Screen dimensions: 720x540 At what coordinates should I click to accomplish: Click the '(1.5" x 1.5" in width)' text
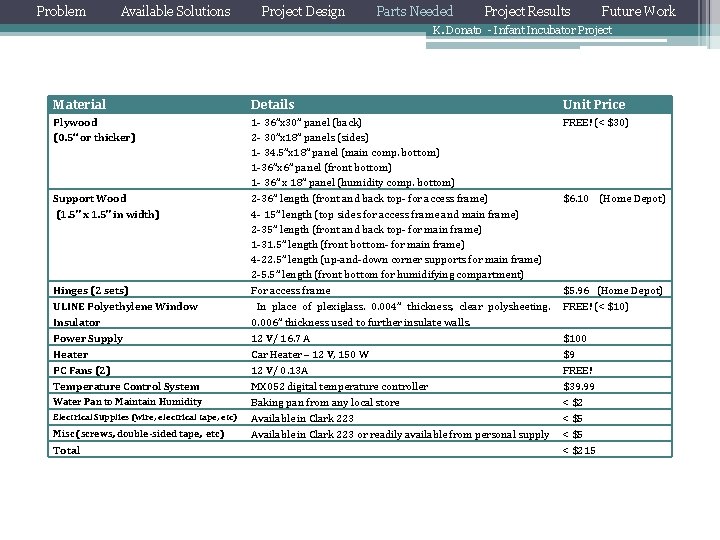click(x=108, y=214)
